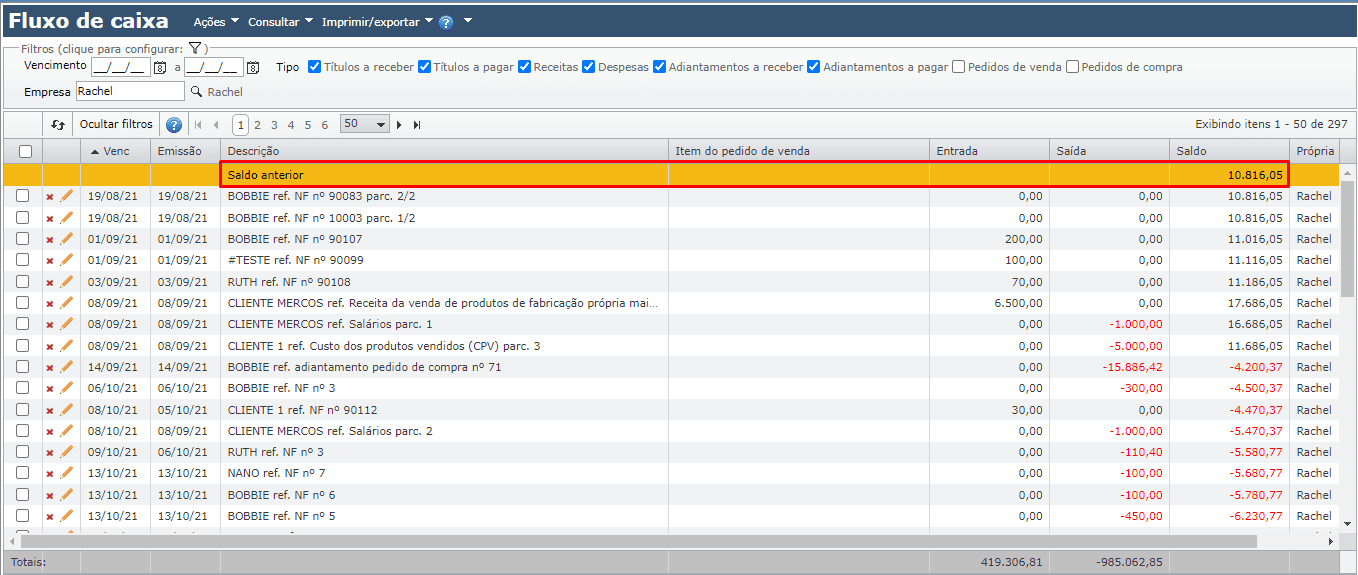Click the blue help icon beside Ocultar filtros

point(174,125)
